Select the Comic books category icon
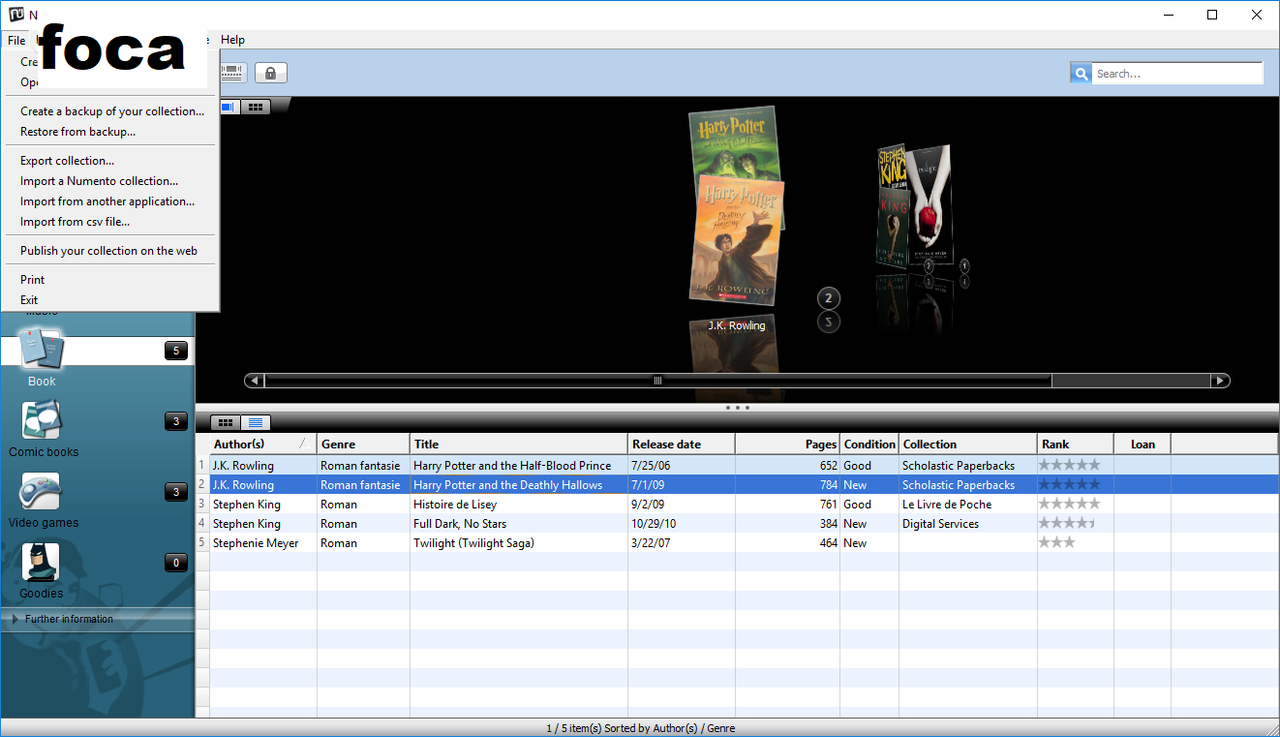Screen dimensions: 1280x737 (42, 421)
